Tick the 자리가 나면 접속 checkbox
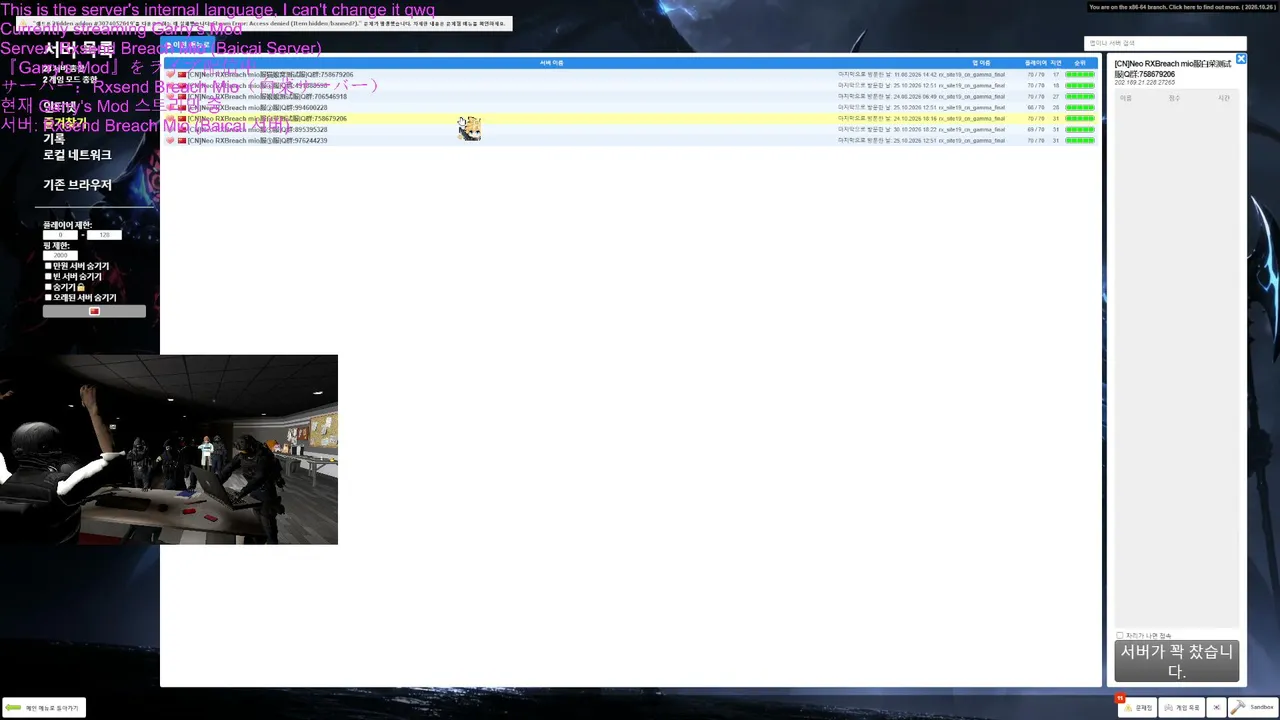1280x720 pixels. [x=1119, y=635]
